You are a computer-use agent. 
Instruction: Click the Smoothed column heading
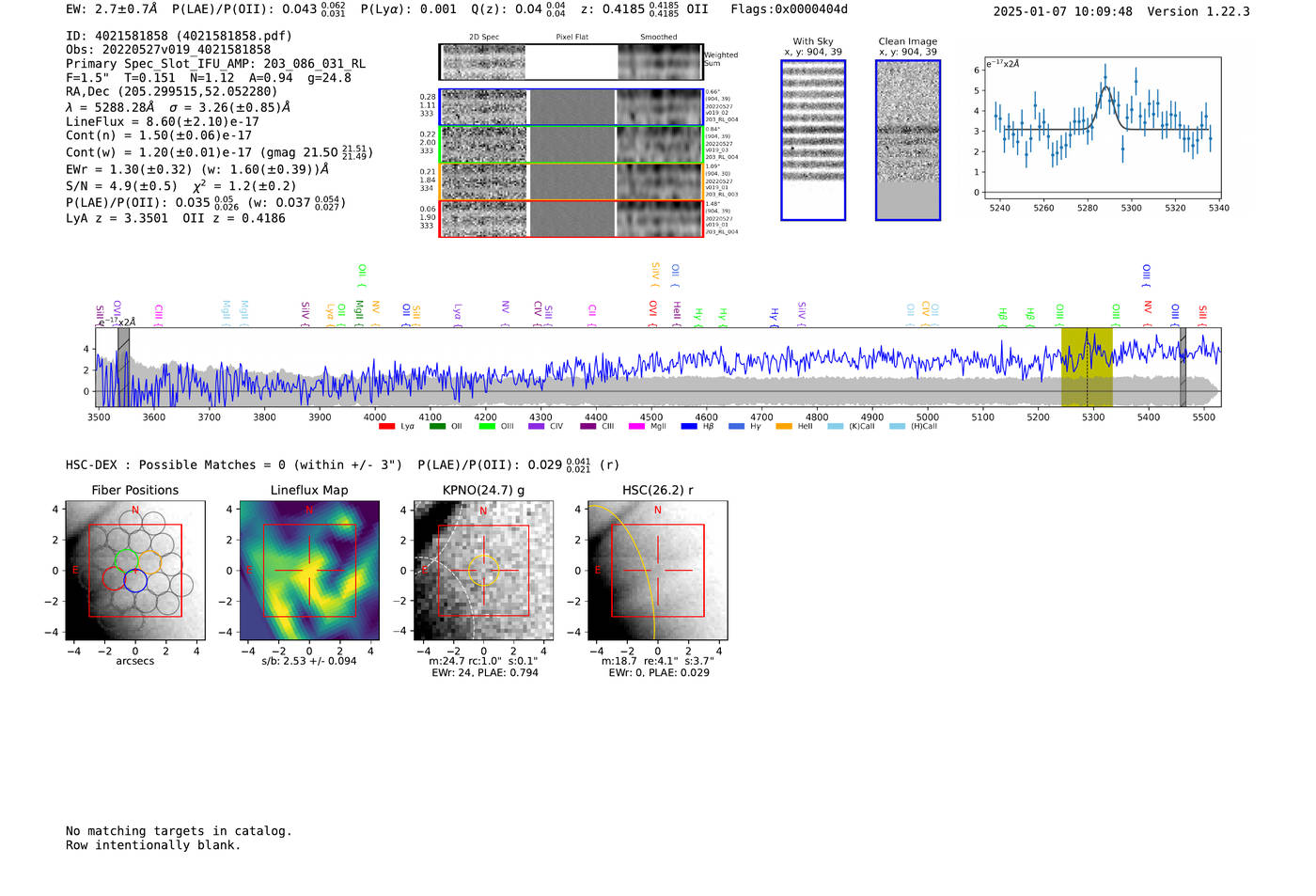[659, 38]
